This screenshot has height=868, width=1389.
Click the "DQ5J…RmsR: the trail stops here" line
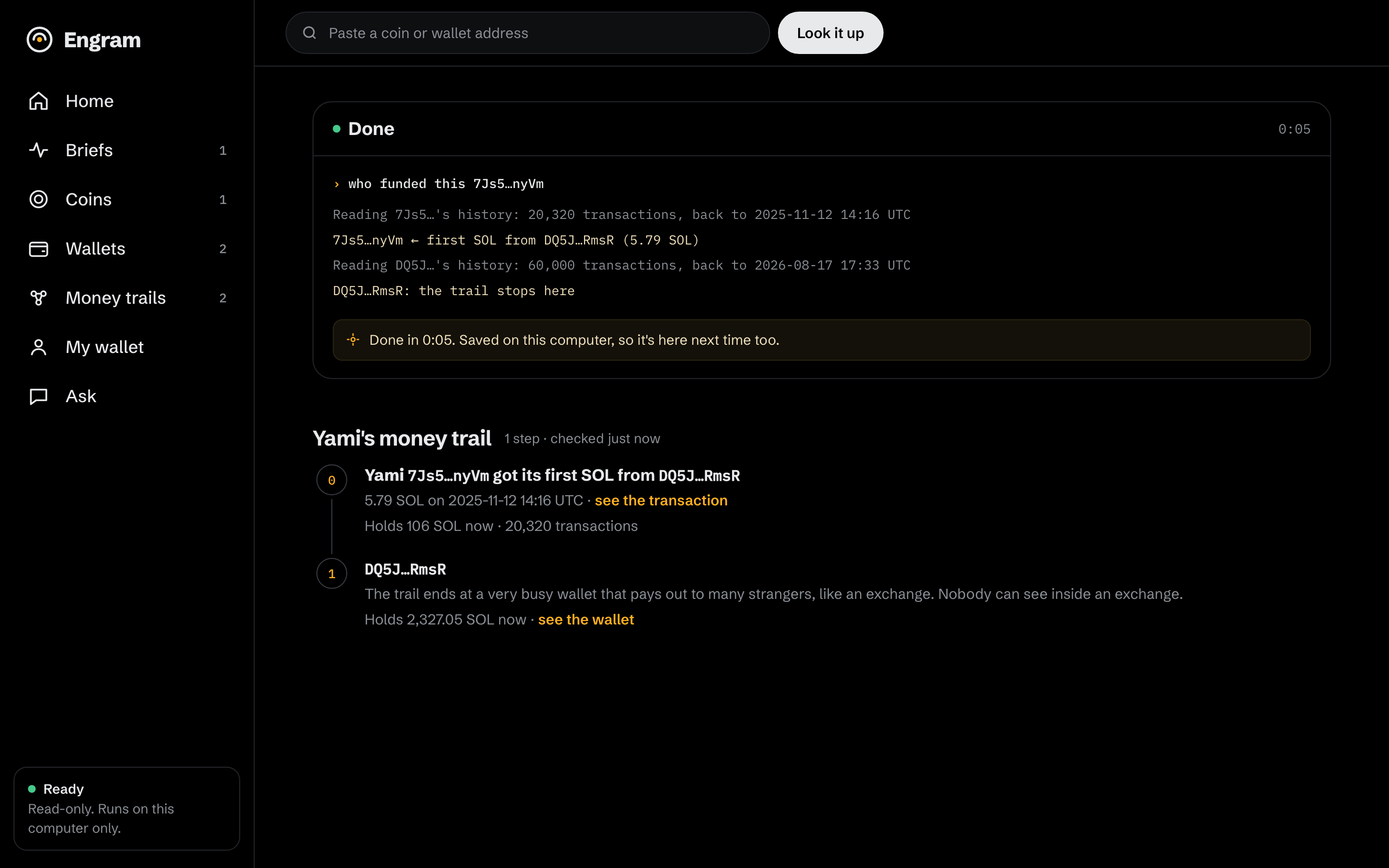tap(453, 291)
